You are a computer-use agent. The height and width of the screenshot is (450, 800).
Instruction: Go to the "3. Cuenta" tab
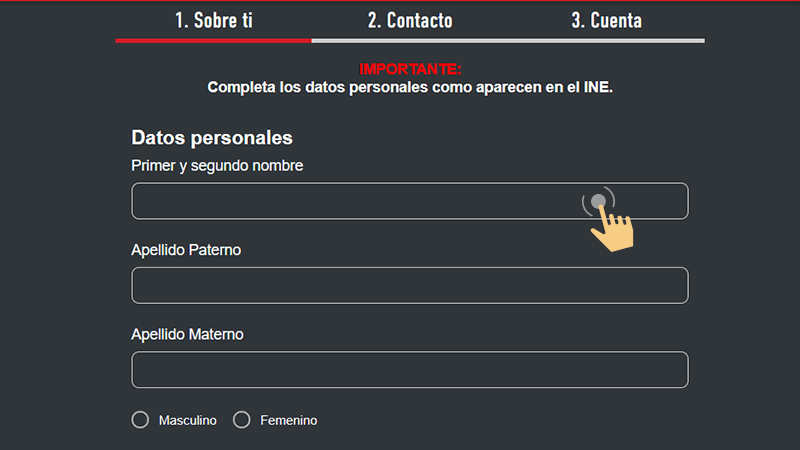click(x=606, y=20)
